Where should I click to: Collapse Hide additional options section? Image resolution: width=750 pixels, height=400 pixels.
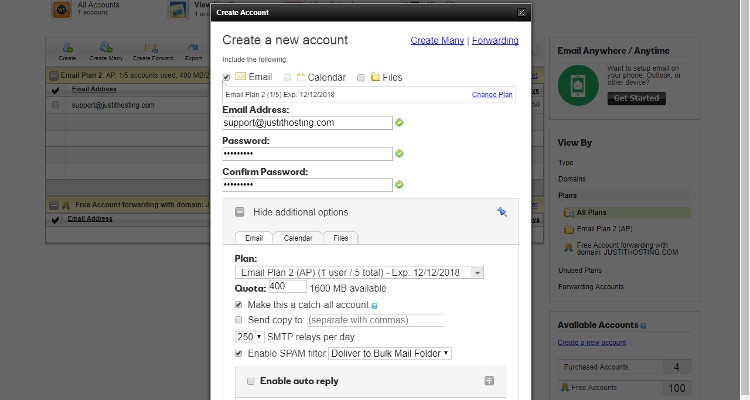(240, 212)
